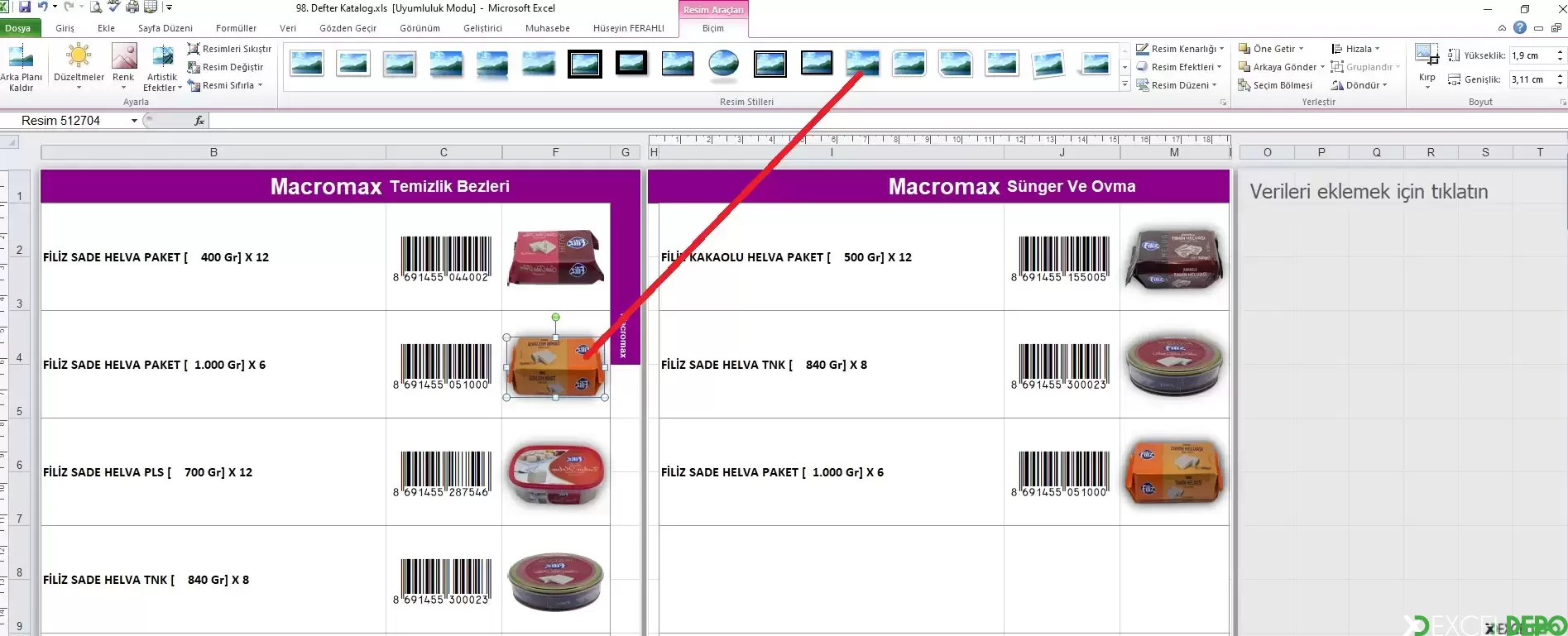Image resolution: width=1568 pixels, height=636 pixels.
Task: Click in the Yükseklik height field
Action: click(1532, 55)
